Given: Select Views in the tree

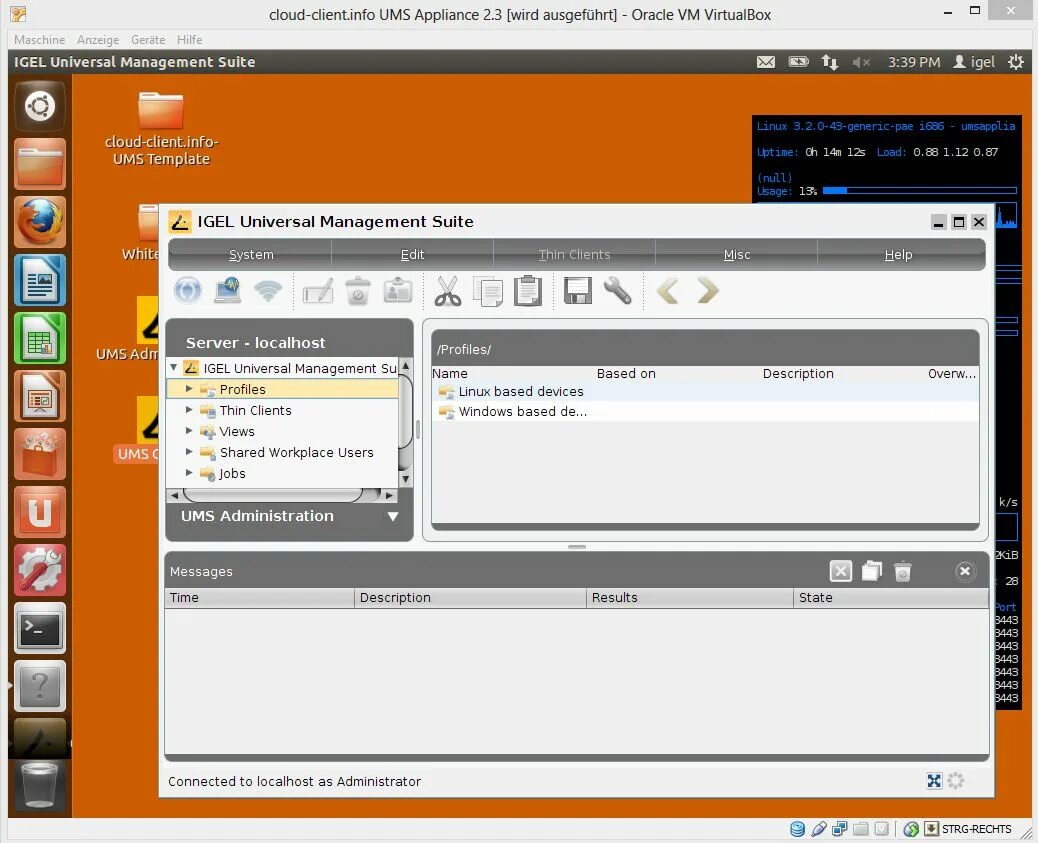Looking at the screenshot, I should 237,432.
